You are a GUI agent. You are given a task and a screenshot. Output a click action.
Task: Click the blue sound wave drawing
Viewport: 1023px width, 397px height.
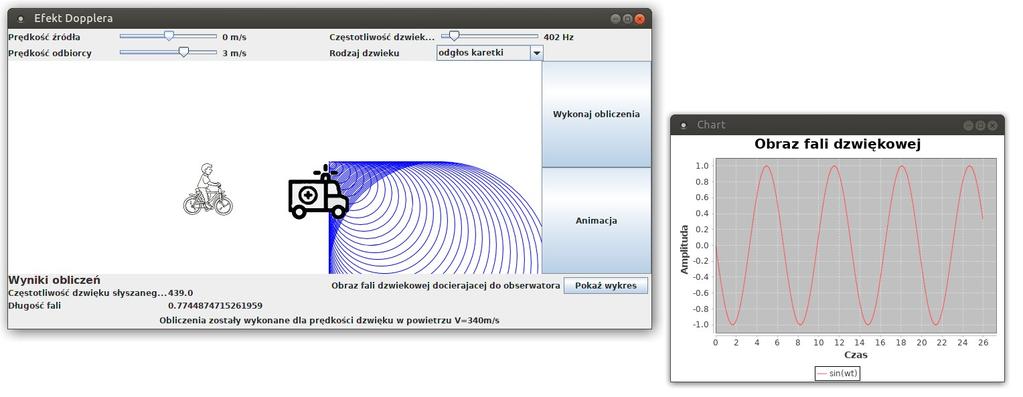(x=435, y=217)
